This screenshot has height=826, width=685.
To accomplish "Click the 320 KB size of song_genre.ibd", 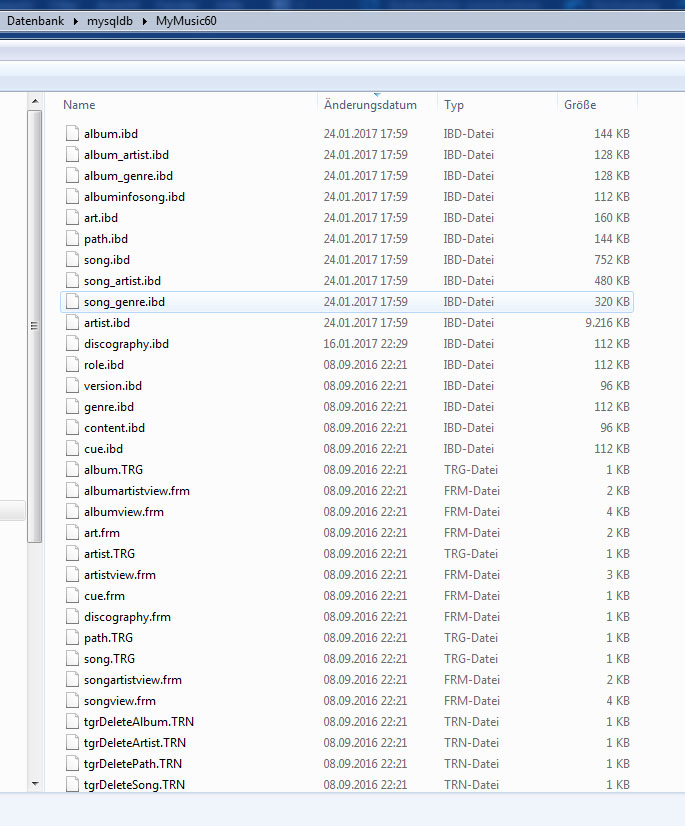I will (612, 302).
